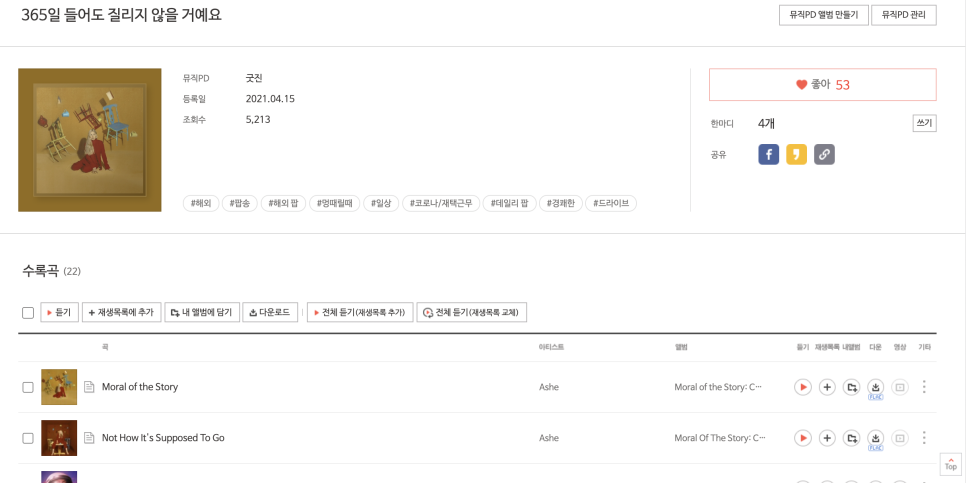Open the #드라이브 tag

pyautogui.click(x=611, y=203)
